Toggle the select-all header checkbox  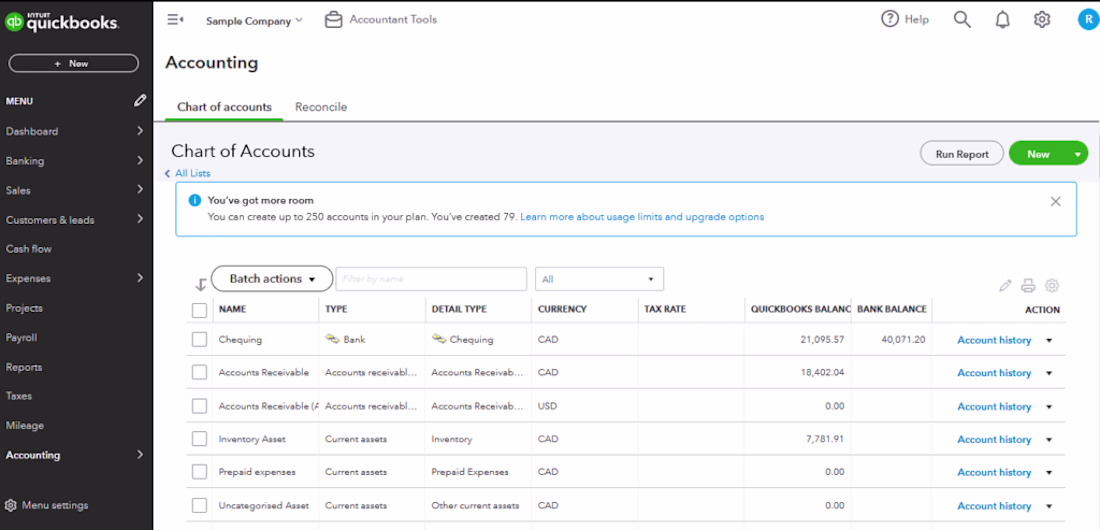[199, 310]
